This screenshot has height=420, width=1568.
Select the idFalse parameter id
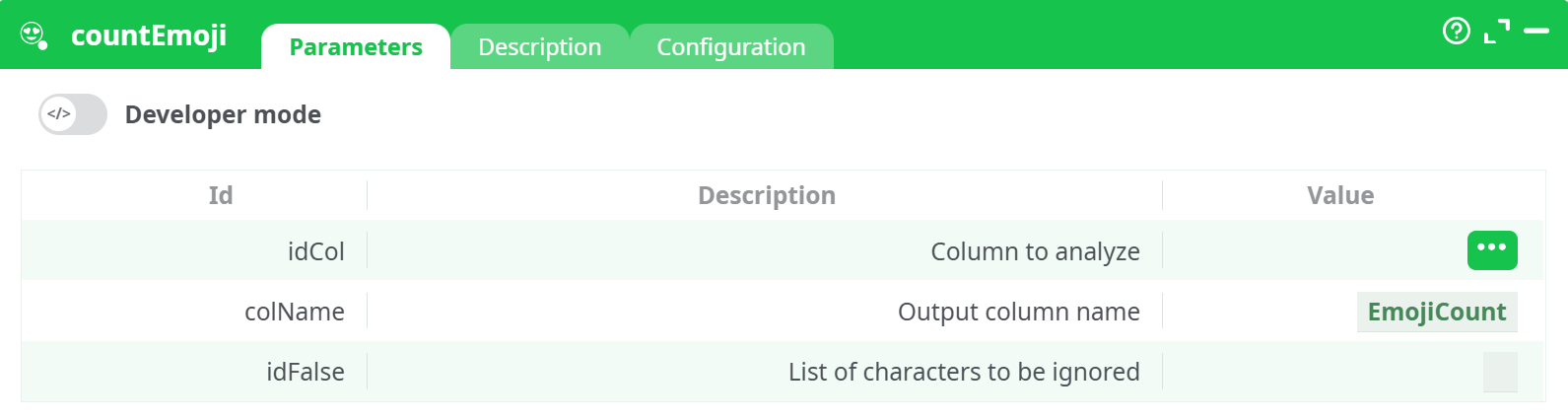coord(305,372)
